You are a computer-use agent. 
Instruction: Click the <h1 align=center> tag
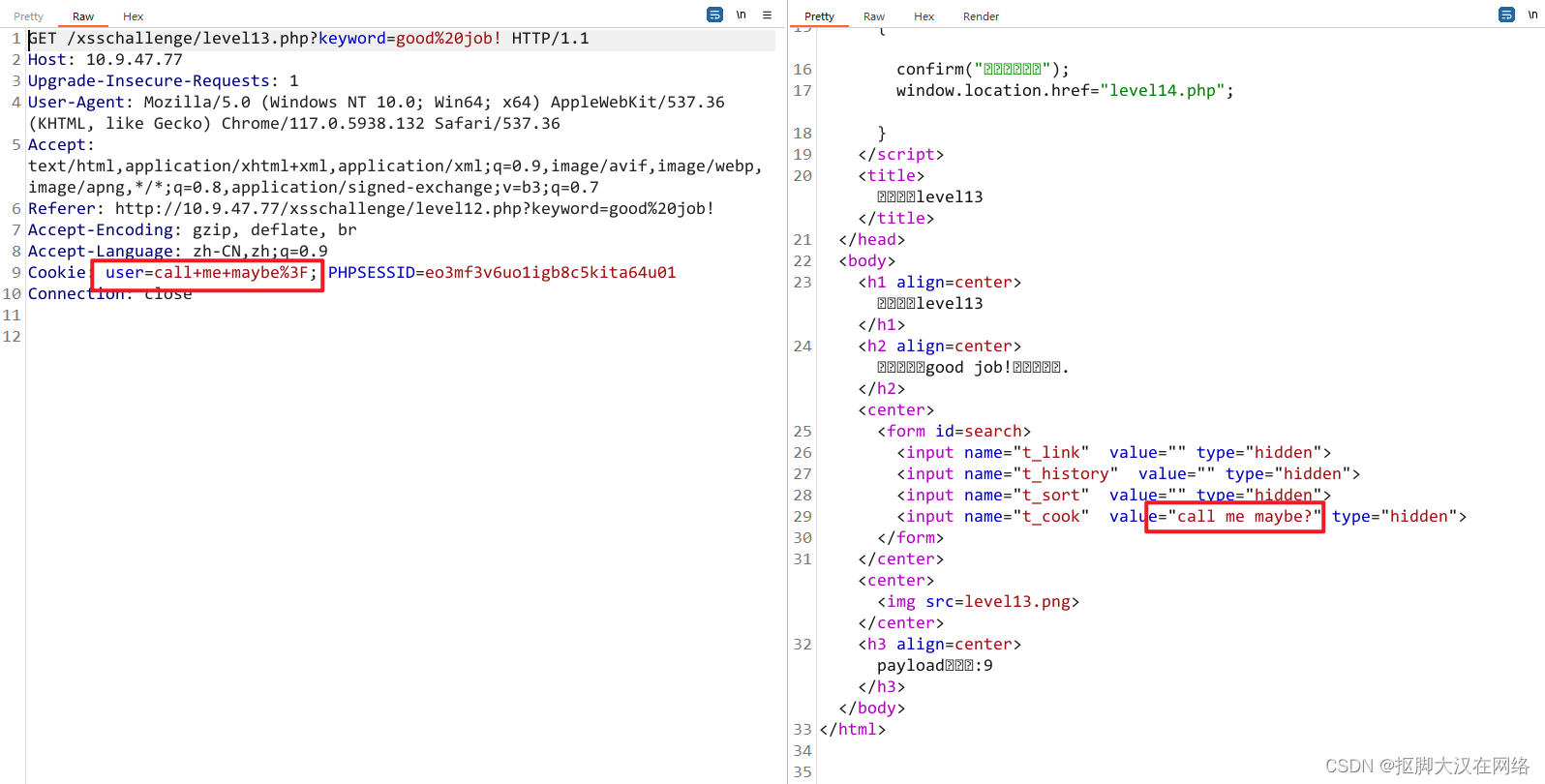tap(940, 283)
